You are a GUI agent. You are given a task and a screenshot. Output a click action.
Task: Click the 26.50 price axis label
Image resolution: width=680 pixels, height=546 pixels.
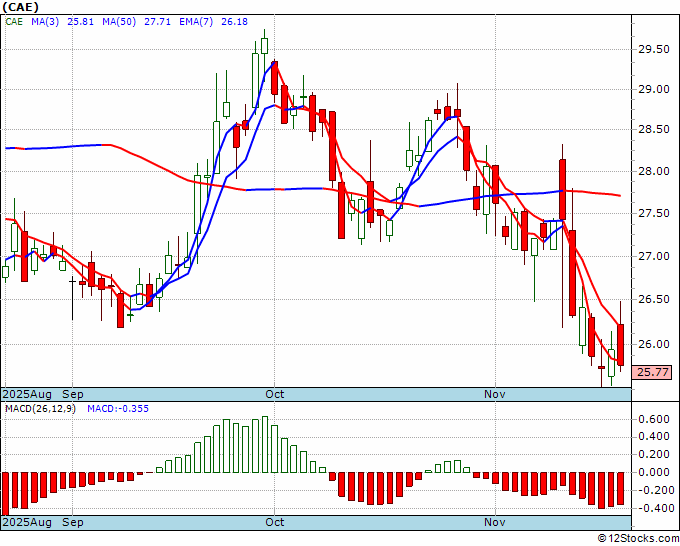pos(654,300)
